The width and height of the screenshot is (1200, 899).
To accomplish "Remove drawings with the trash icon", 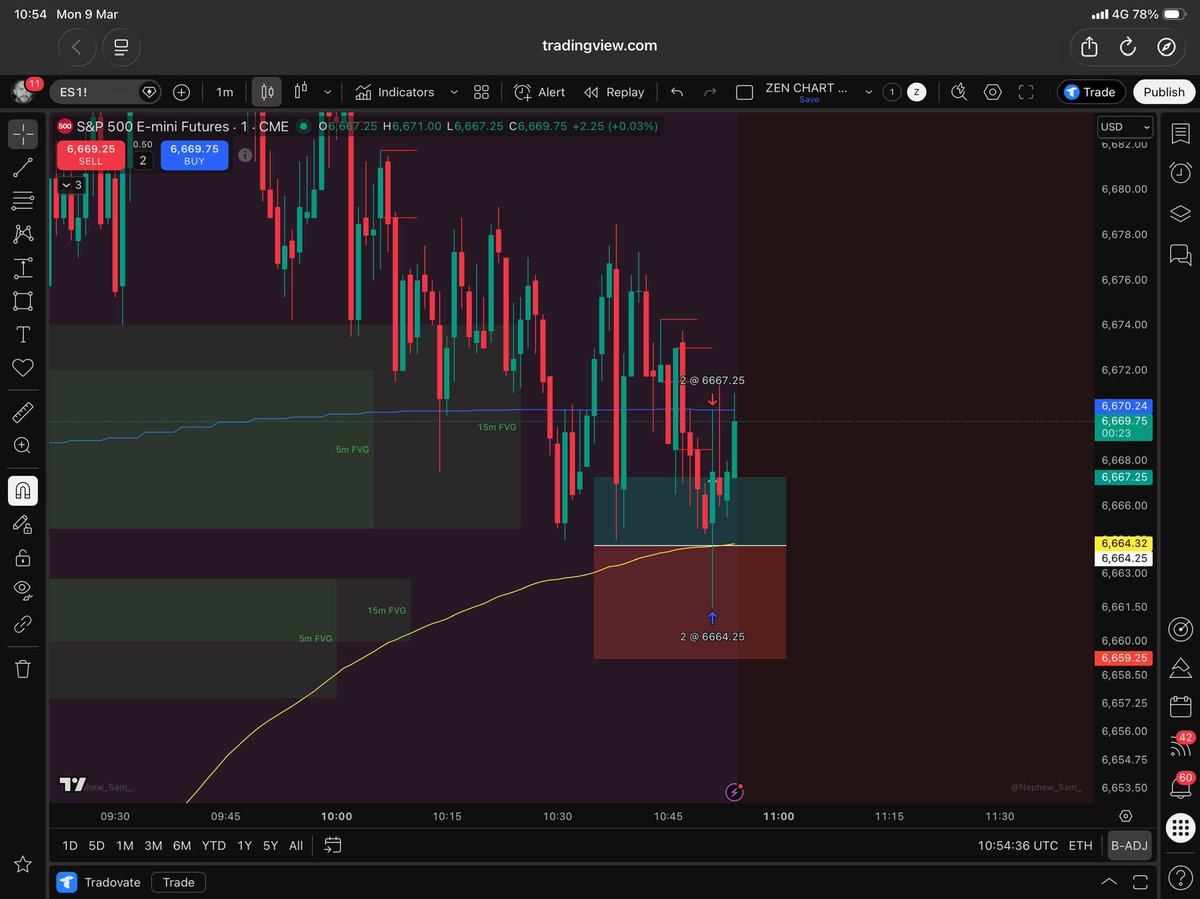I will [22, 668].
